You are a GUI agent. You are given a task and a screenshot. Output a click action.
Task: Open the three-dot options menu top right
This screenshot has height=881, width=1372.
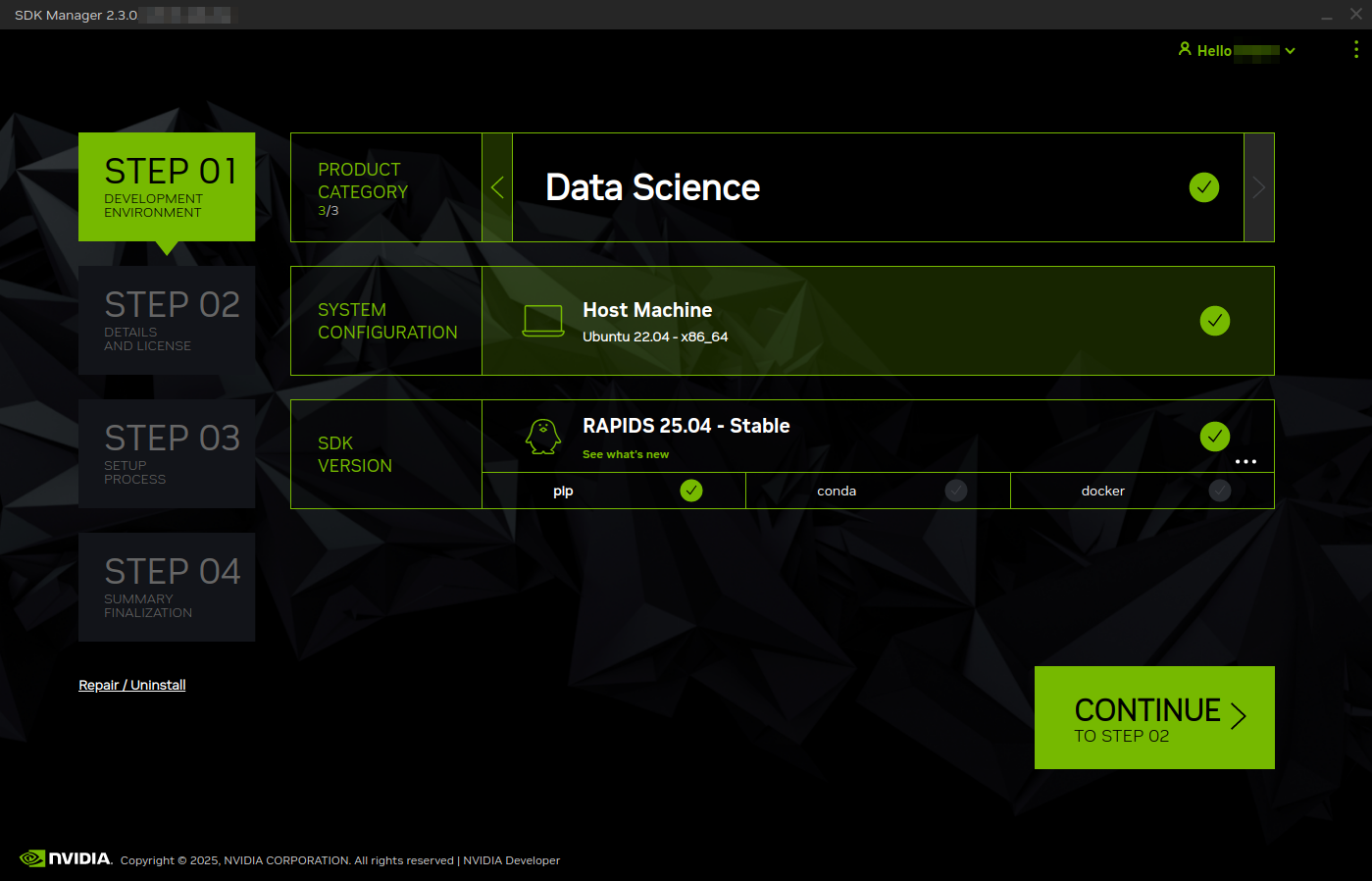point(1355,49)
